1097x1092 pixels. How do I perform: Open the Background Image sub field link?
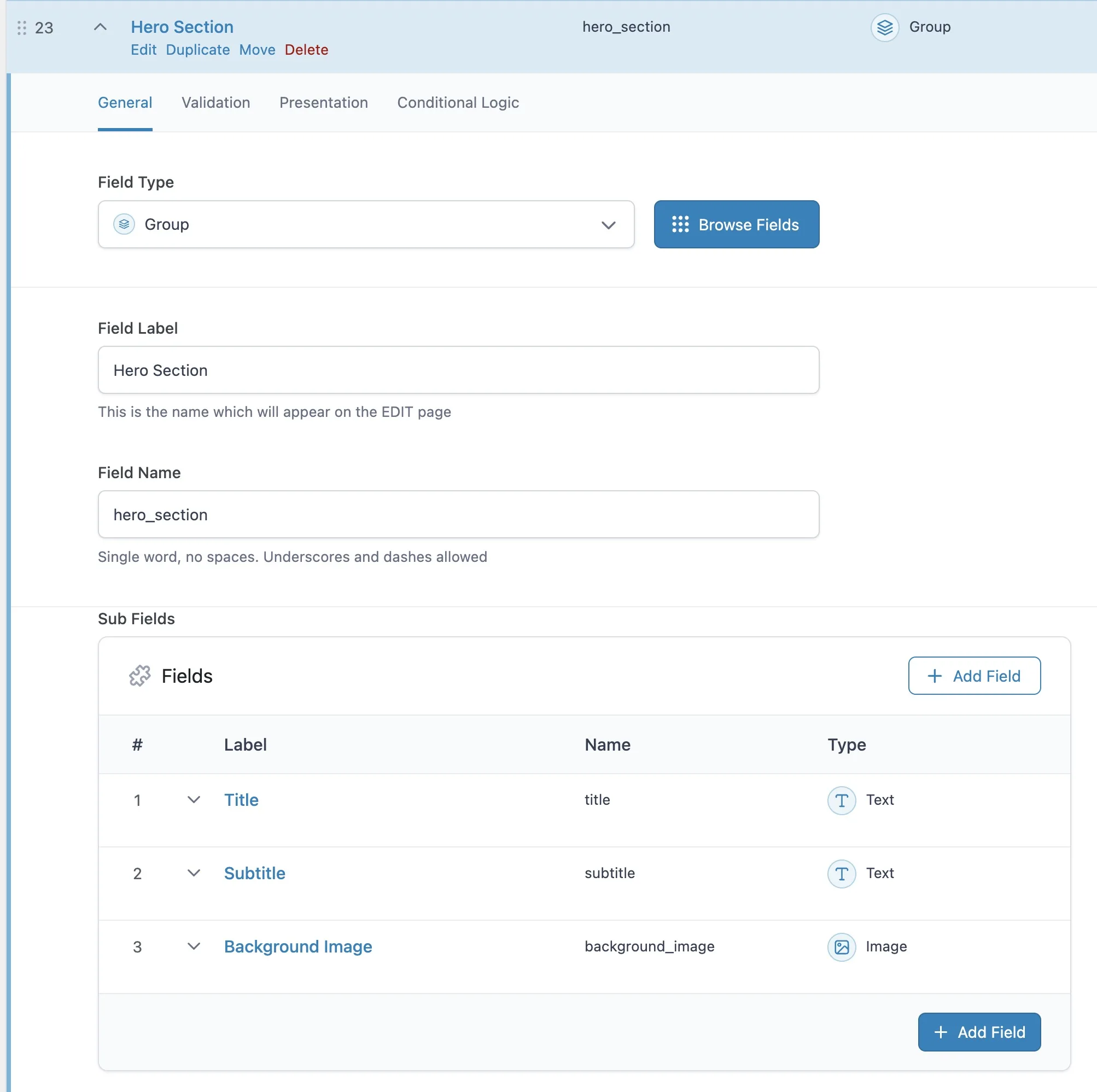(298, 946)
